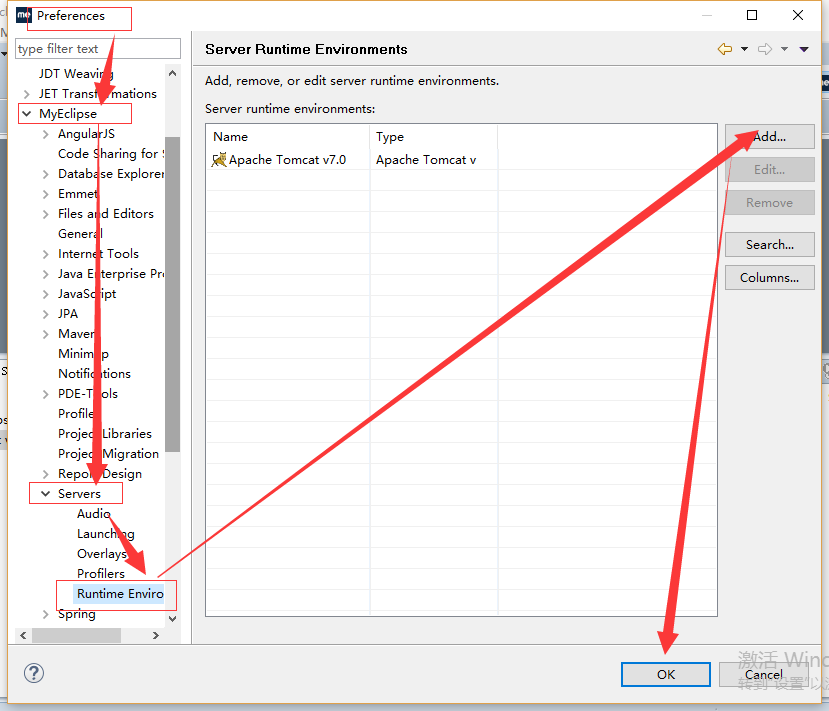The height and width of the screenshot is (711, 829).
Task: Click the Edit... button
Action: [x=769, y=170]
